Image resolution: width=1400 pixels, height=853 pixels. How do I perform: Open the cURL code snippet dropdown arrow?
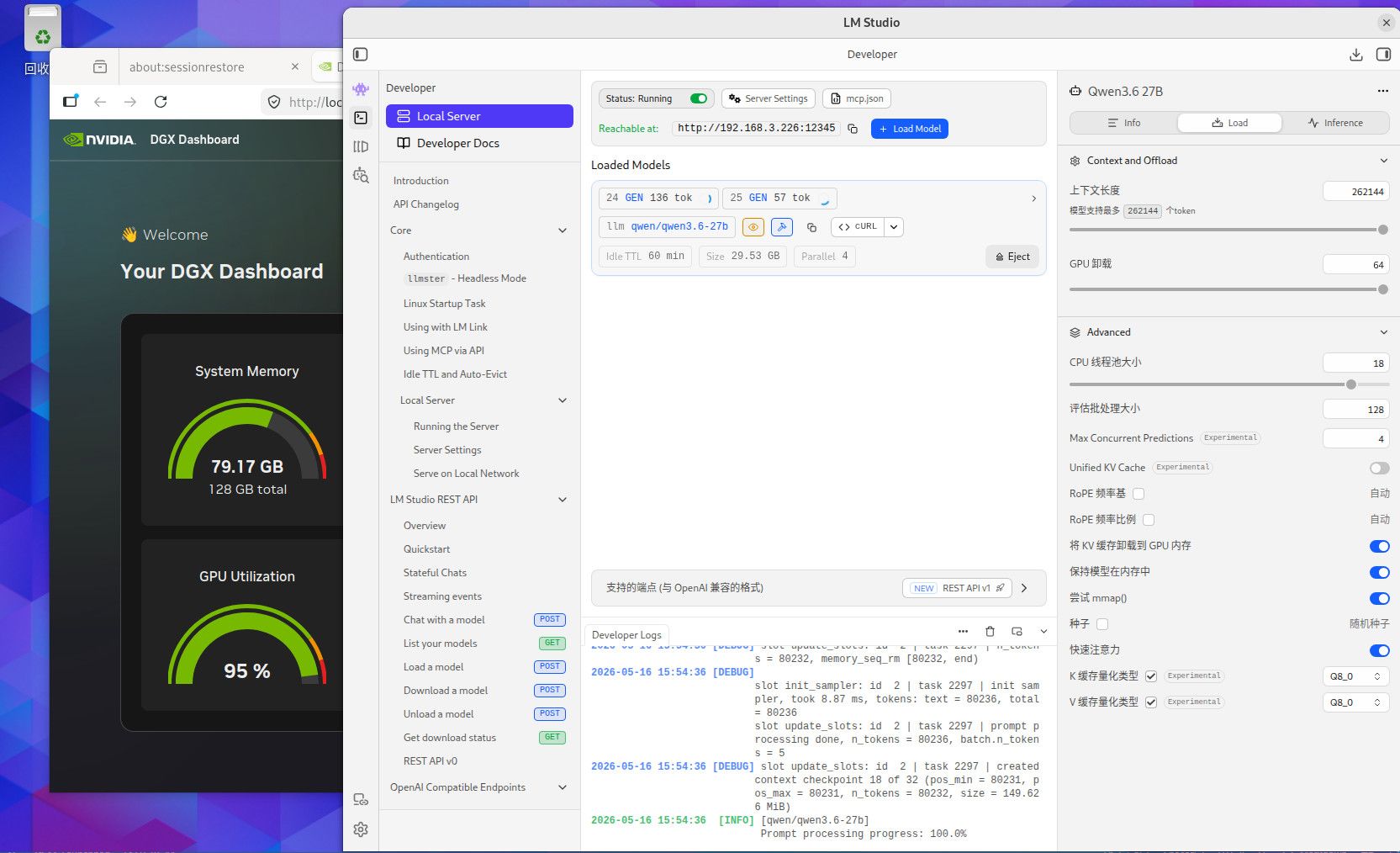pyautogui.click(x=894, y=227)
